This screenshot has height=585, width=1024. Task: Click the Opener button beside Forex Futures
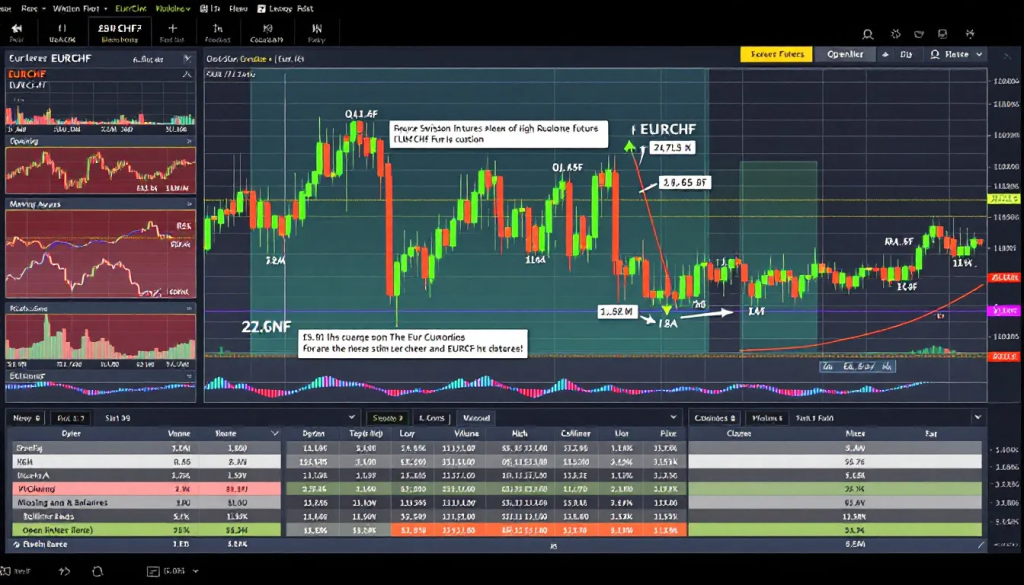pyautogui.click(x=845, y=55)
